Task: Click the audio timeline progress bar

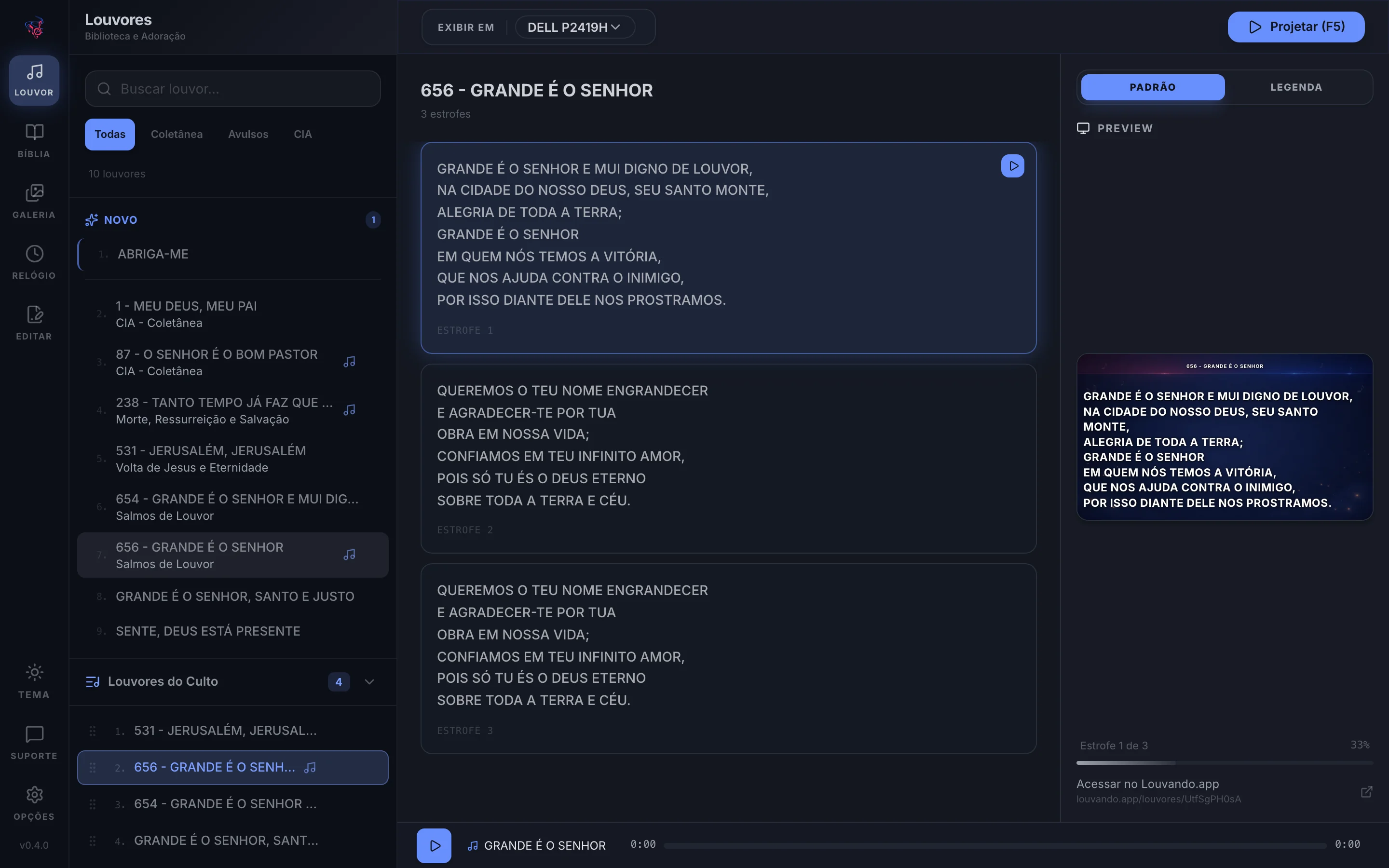Action: click(994, 845)
